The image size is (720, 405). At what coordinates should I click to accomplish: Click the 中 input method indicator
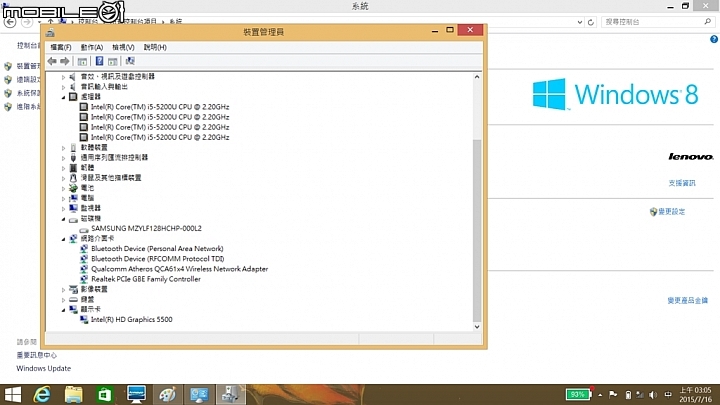coord(668,394)
